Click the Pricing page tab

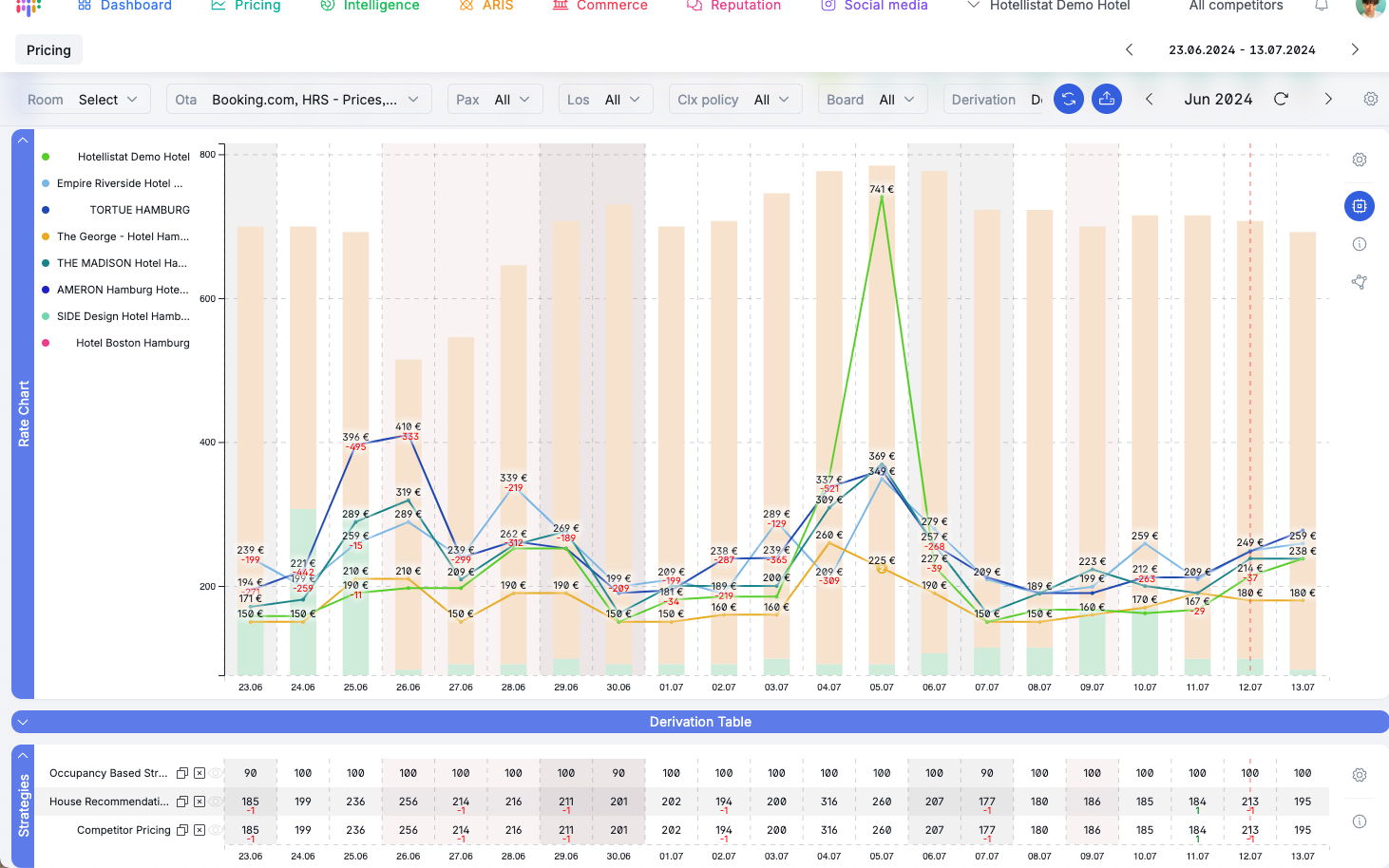48,50
